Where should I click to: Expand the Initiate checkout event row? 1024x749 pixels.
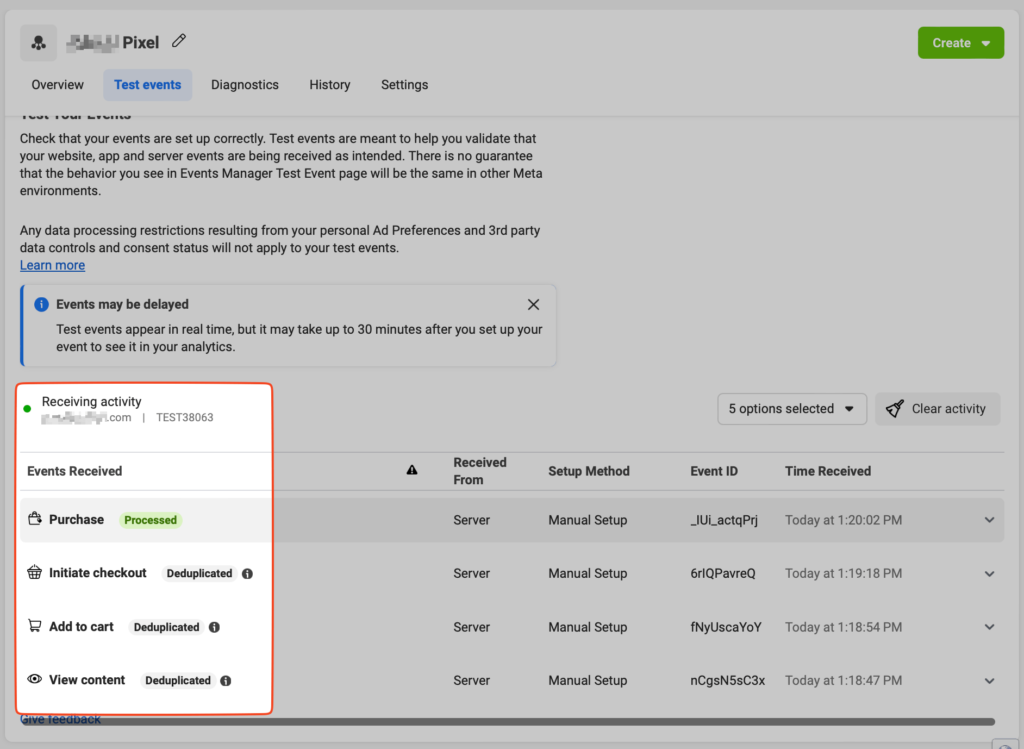click(989, 574)
